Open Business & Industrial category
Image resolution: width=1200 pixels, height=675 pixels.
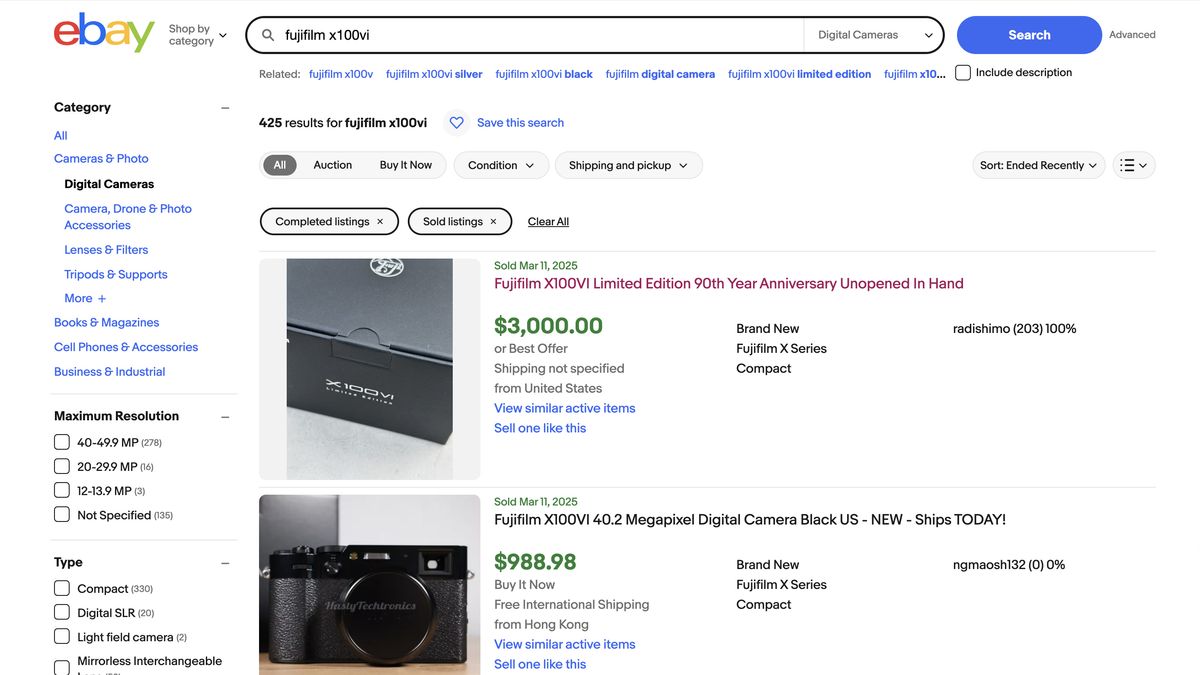(110, 372)
